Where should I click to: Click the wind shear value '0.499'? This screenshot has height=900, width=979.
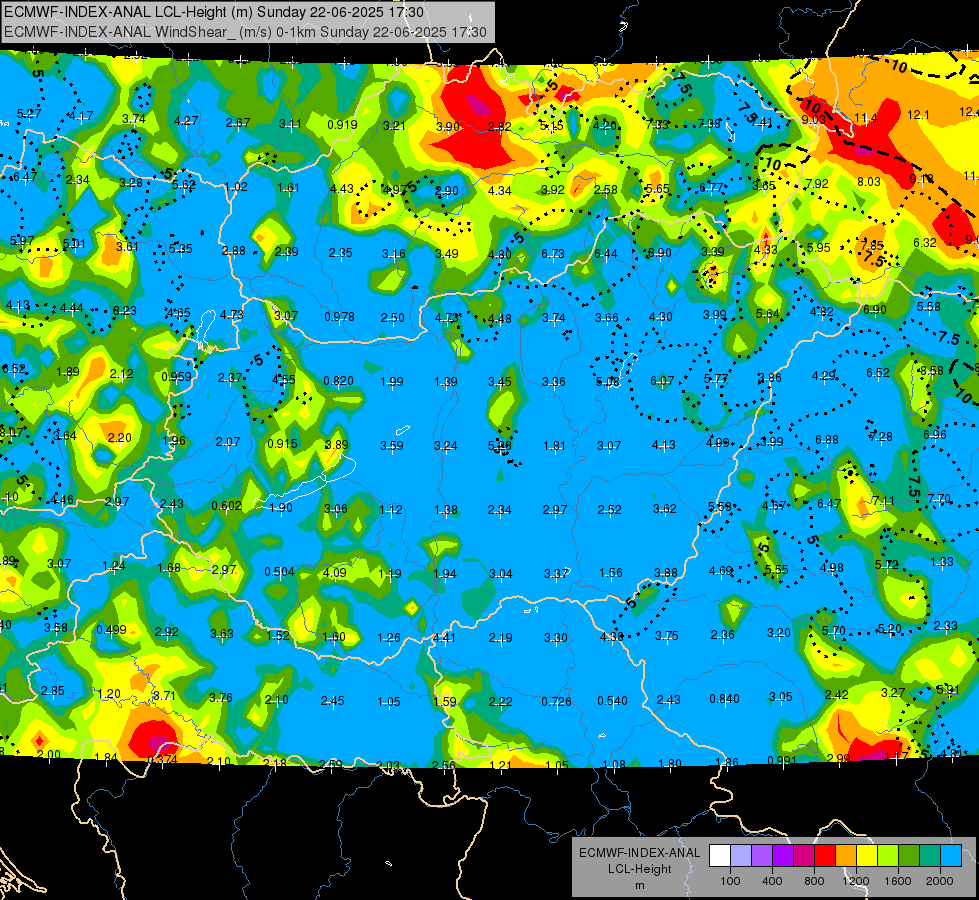111,630
